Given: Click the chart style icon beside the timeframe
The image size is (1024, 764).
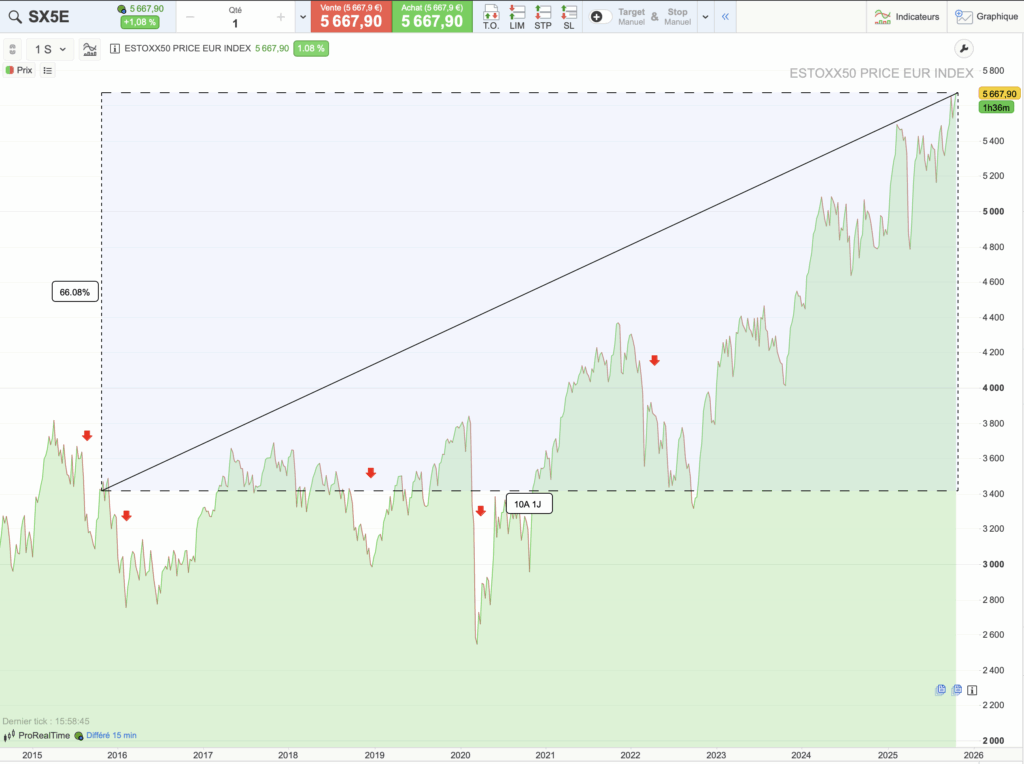Looking at the screenshot, I should [88, 48].
